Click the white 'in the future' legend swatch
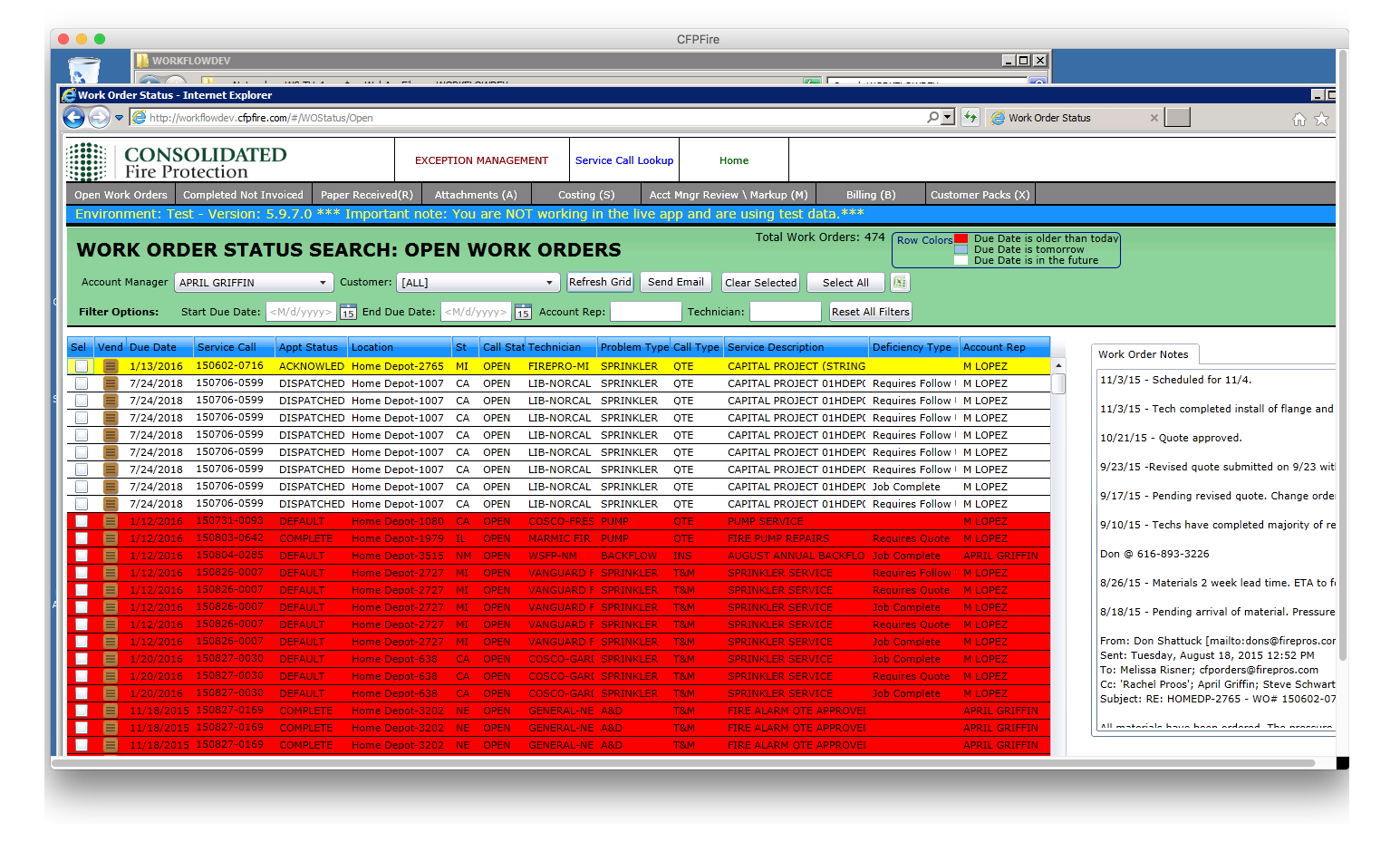This screenshot has height=842, width=1400. click(961, 260)
